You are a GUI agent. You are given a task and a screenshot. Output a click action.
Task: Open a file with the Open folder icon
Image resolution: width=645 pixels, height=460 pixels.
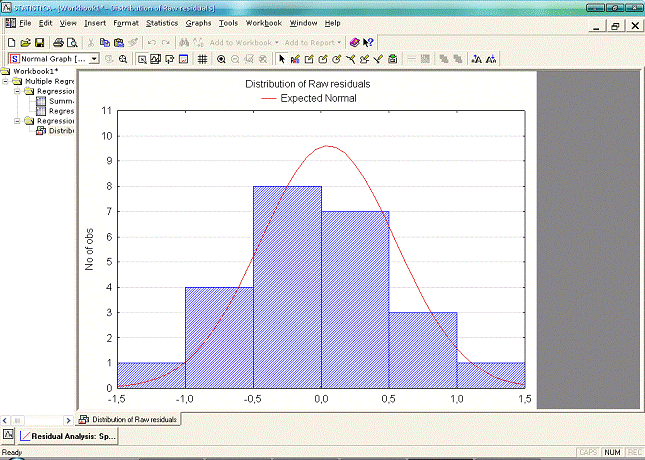coord(25,43)
